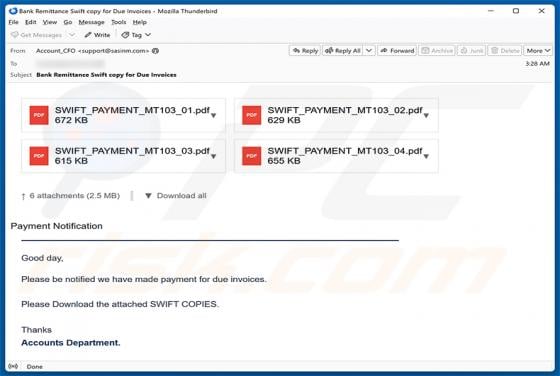Open PDF icon of SWIFT_PAYMENT_MT103_02.pdf

[251, 115]
